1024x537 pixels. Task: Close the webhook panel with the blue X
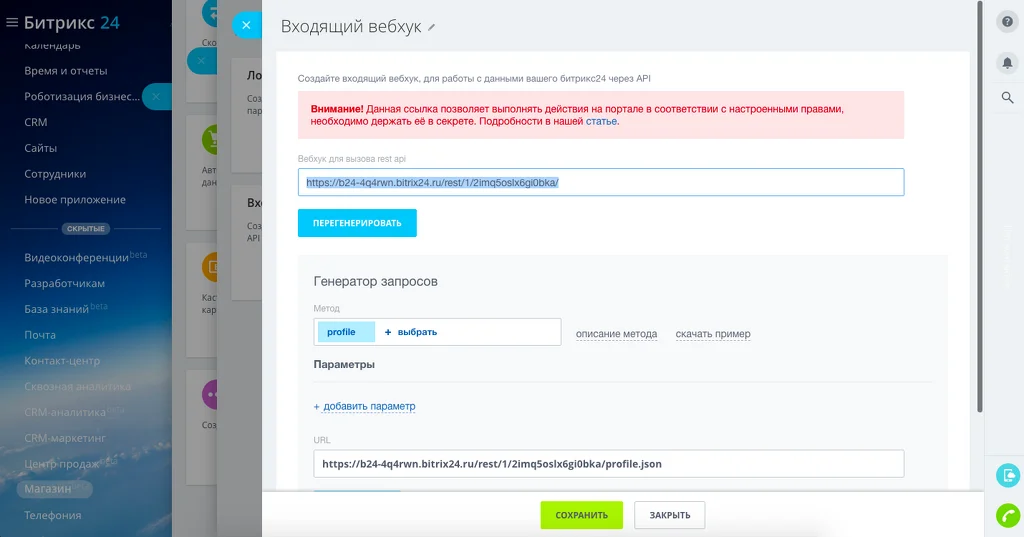pyautogui.click(x=246, y=25)
